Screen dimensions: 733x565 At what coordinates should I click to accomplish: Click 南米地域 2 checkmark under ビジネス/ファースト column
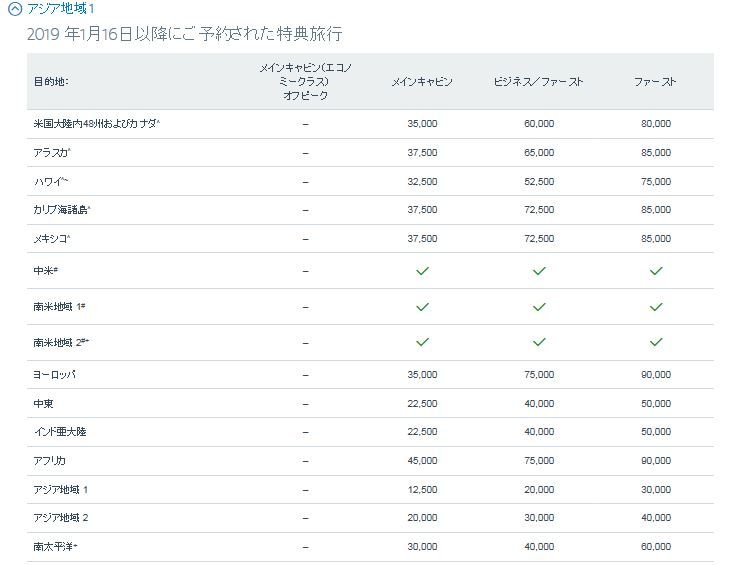(x=539, y=342)
